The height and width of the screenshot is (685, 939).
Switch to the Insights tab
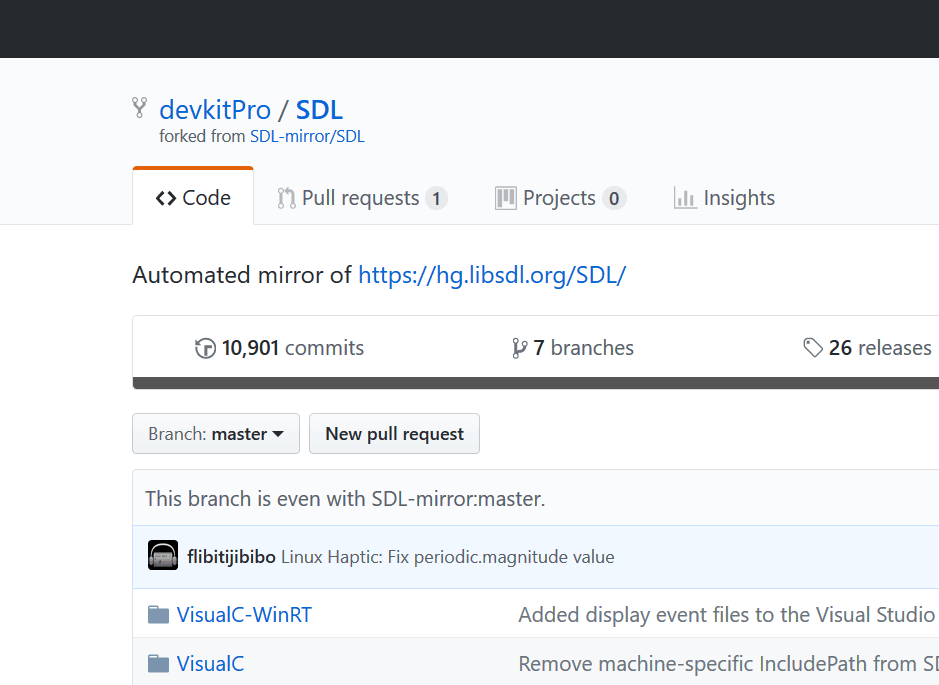(x=724, y=198)
